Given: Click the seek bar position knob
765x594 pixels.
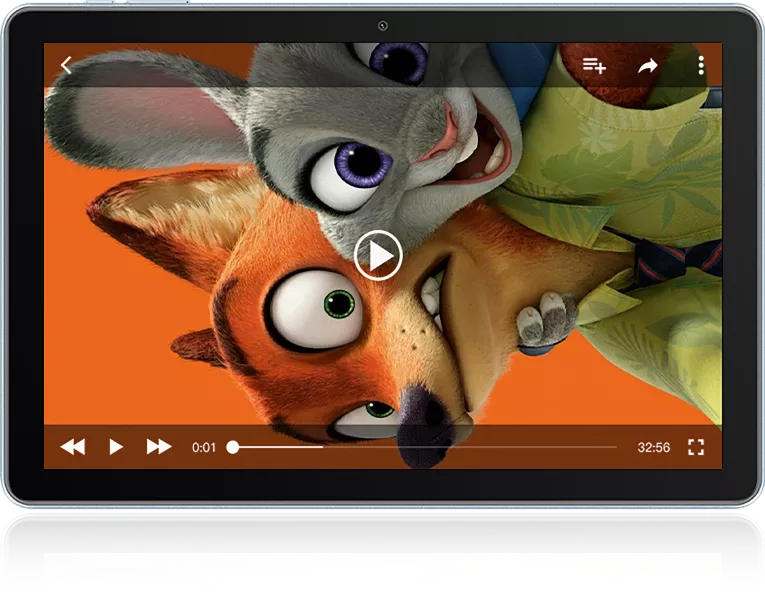Looking at the screenshot, I should coord(233,447).
